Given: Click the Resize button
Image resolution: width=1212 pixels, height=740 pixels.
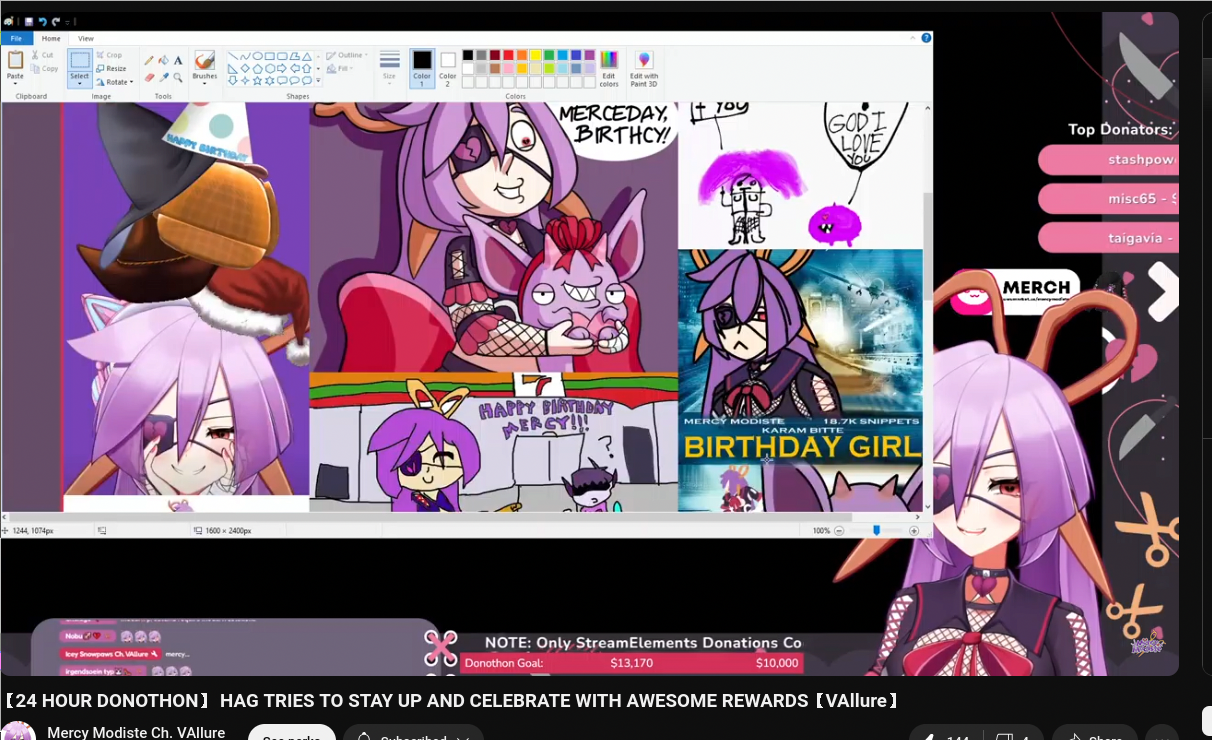Looking at the screenshot, I should 112,69.
